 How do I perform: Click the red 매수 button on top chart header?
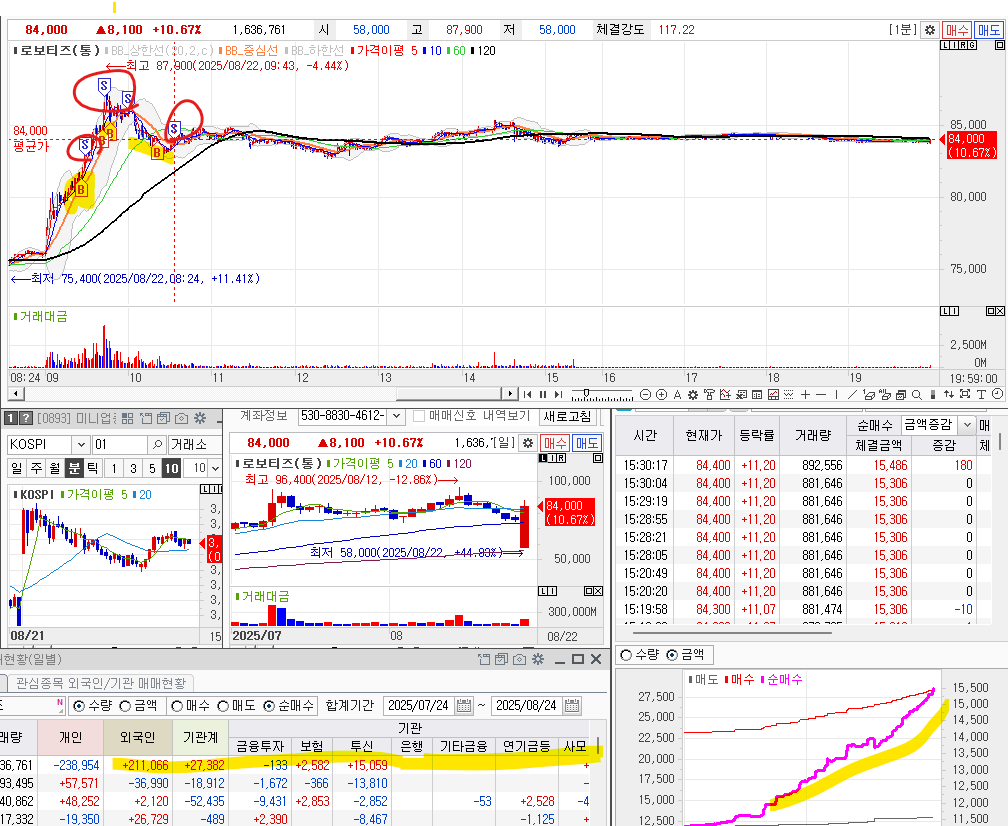957,30
